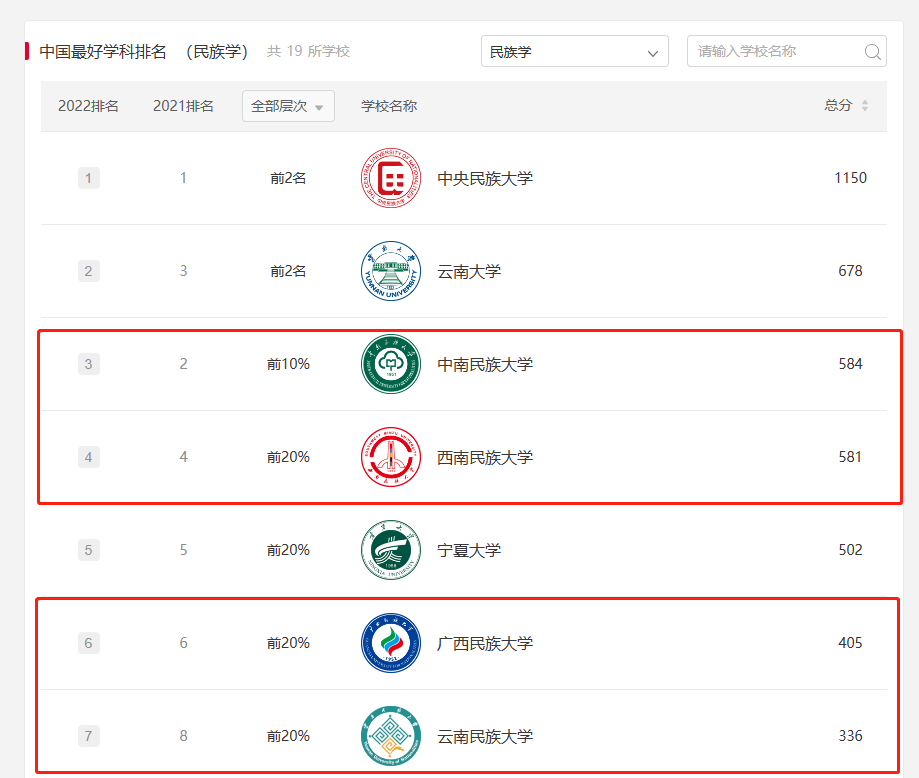Click total score 405
The image size is (919, 778).
pyautogui.click(x=850, y=643)
